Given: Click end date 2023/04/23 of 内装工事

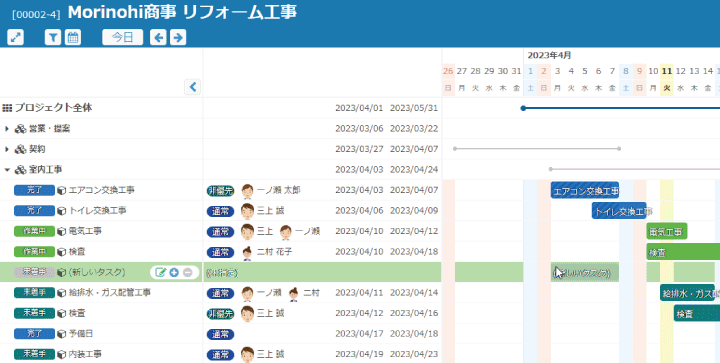Looking at the screenshot, I should [x=414, y=354].
